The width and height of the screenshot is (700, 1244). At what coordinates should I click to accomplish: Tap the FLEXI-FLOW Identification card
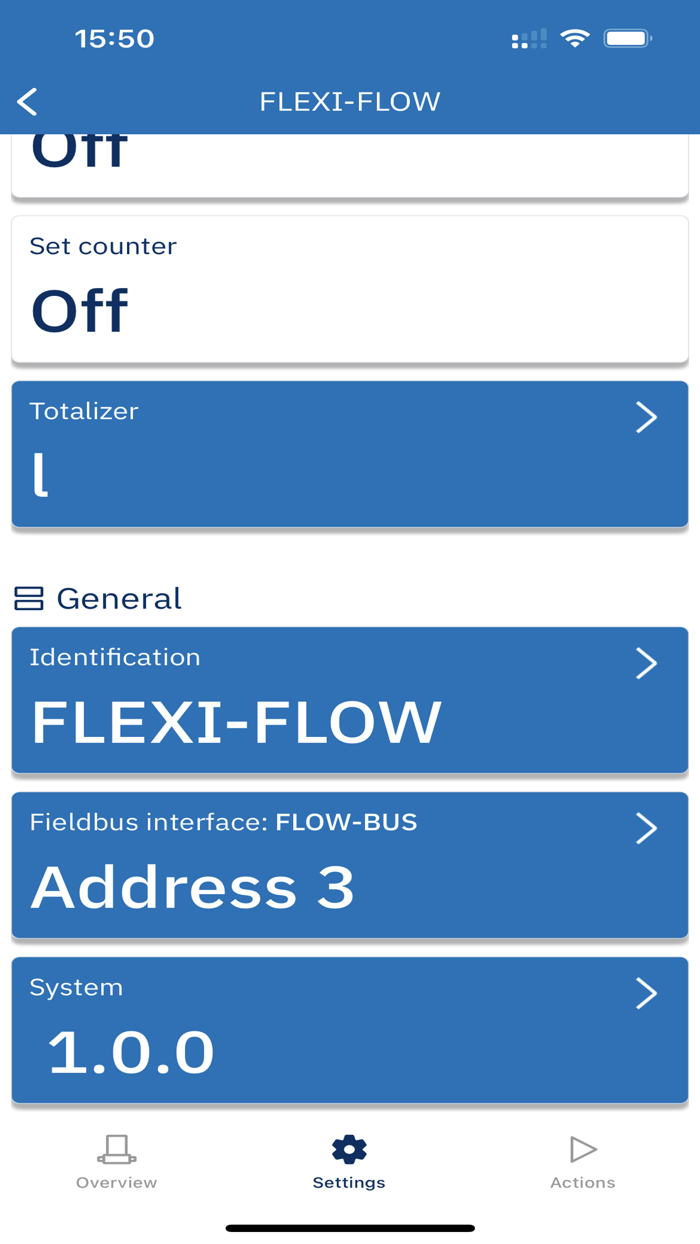pos(349,700)
